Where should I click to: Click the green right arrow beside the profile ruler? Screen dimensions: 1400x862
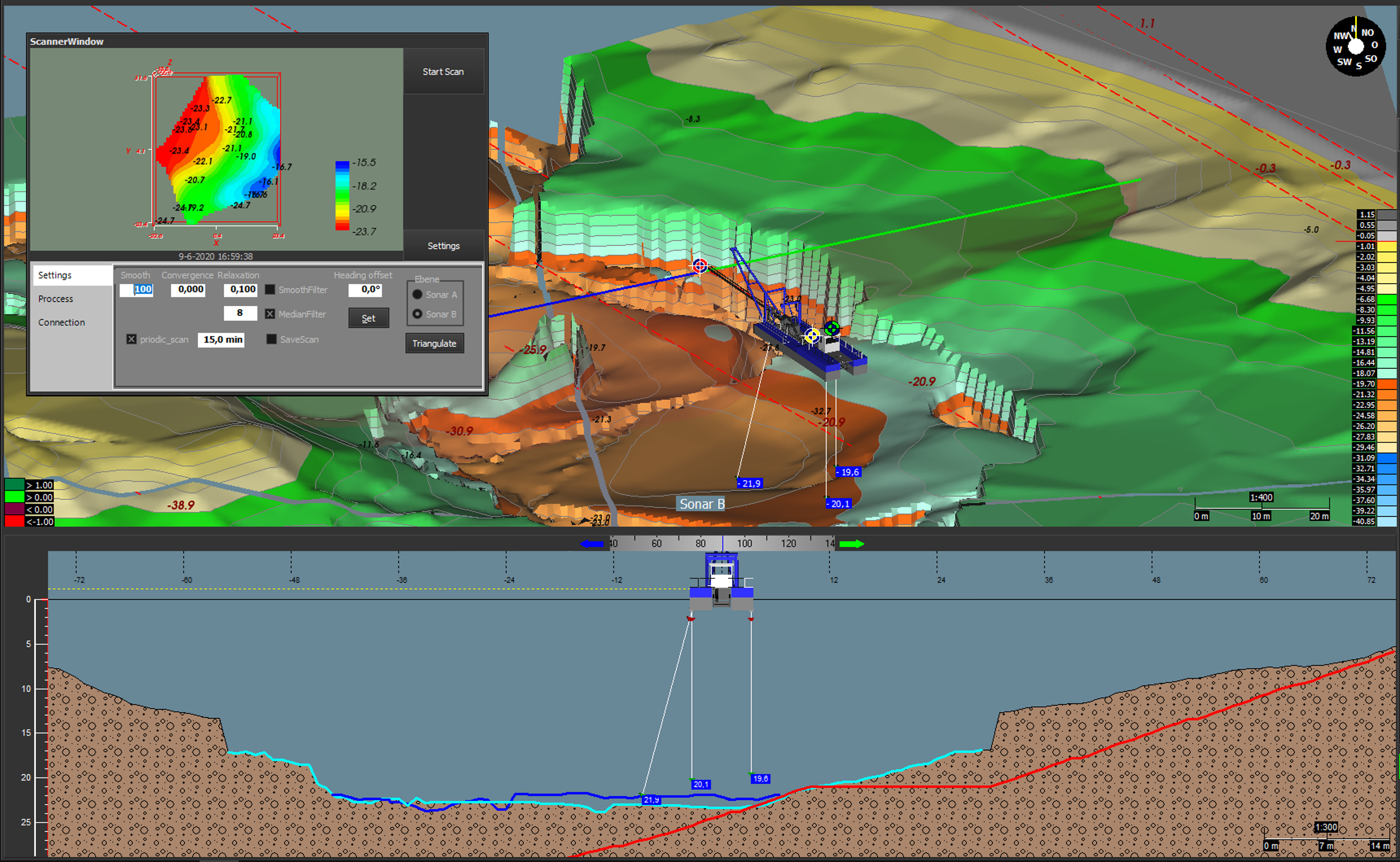(852, 544)
